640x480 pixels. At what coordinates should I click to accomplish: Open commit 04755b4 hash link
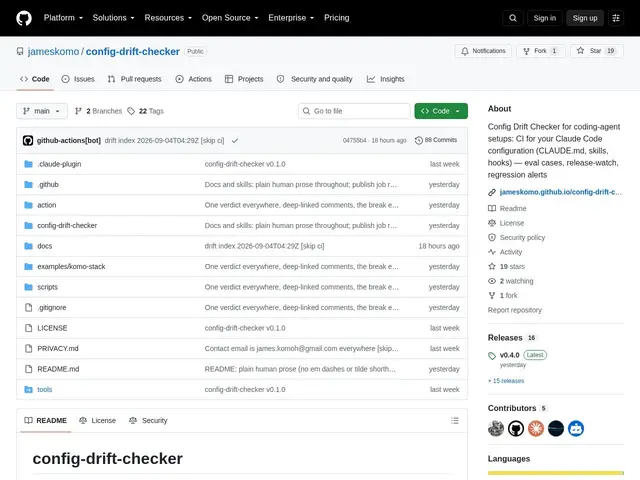pyautogui.click(x=354, y=140)
